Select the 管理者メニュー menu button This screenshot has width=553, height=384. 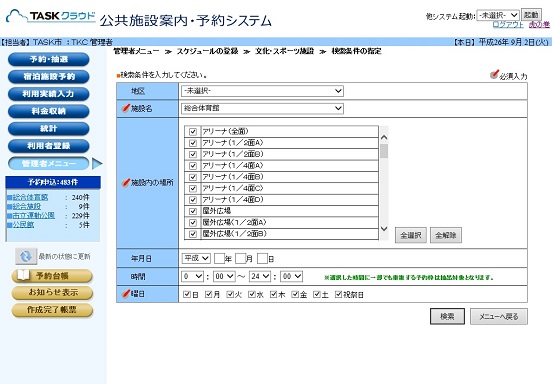[49, 164]
